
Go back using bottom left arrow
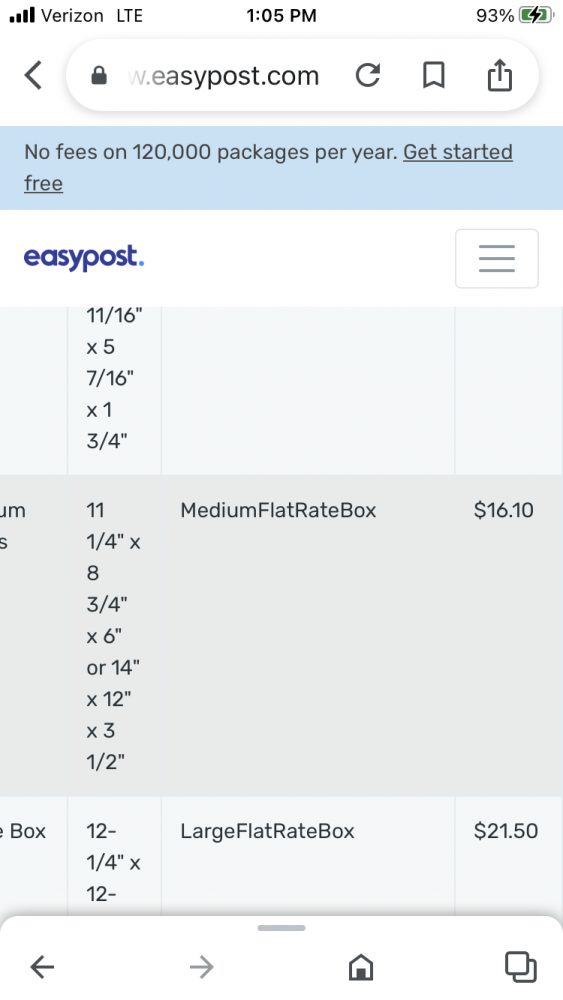pyautogui.click(x=42, y=967)
